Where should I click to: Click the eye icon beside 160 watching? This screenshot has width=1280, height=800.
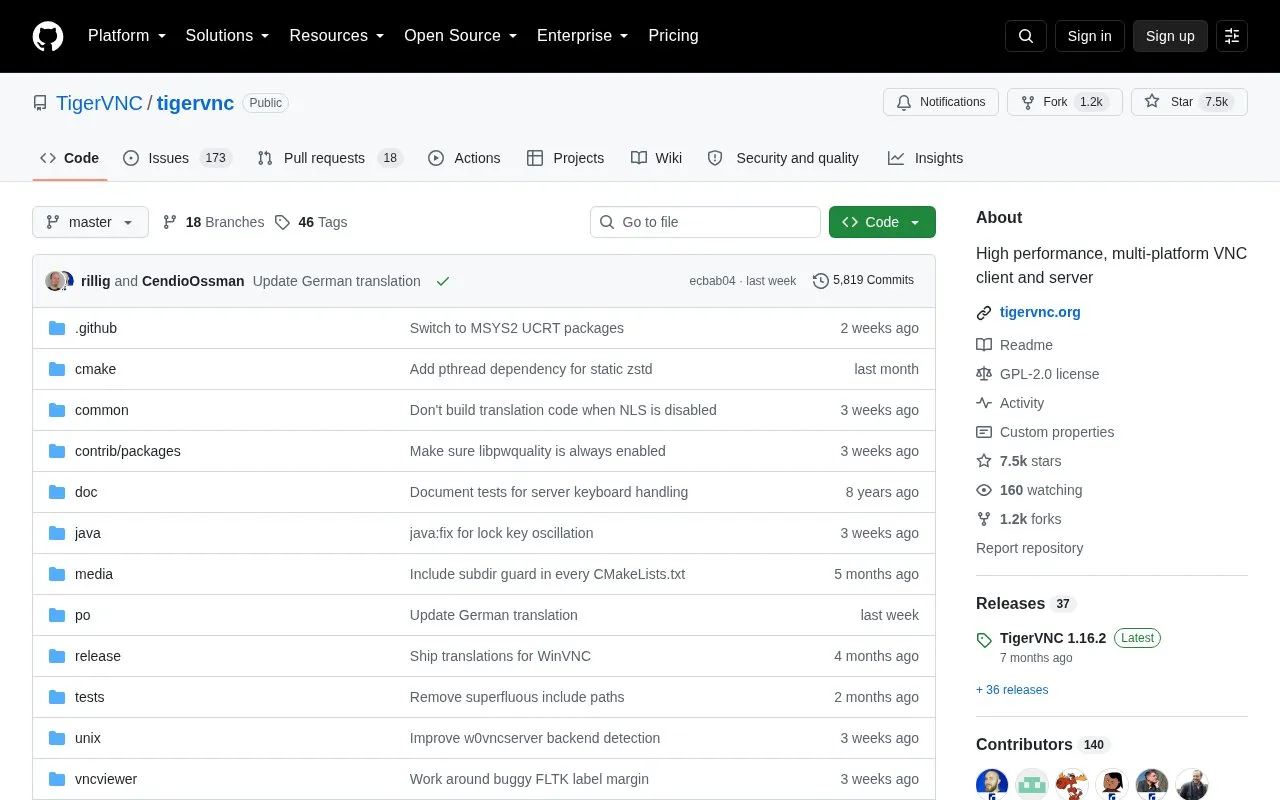(x=984, y=490)
